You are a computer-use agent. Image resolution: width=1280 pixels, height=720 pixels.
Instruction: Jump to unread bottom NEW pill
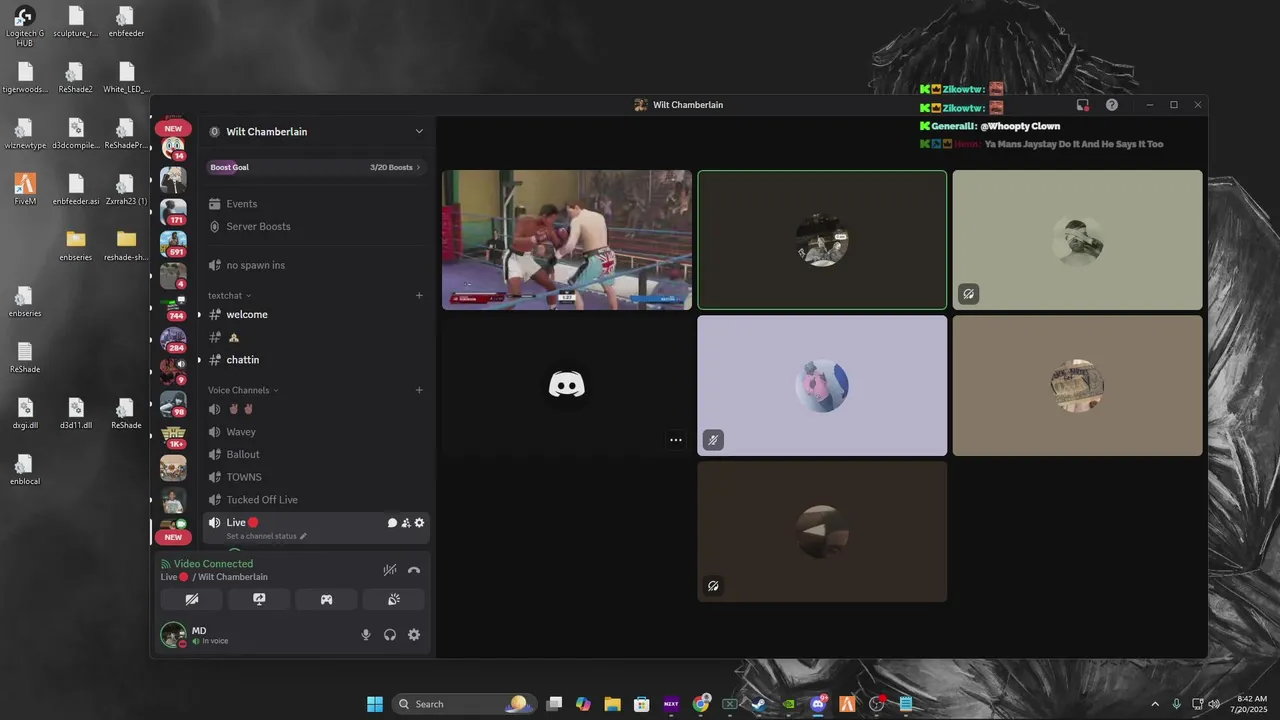click(173, 537)
